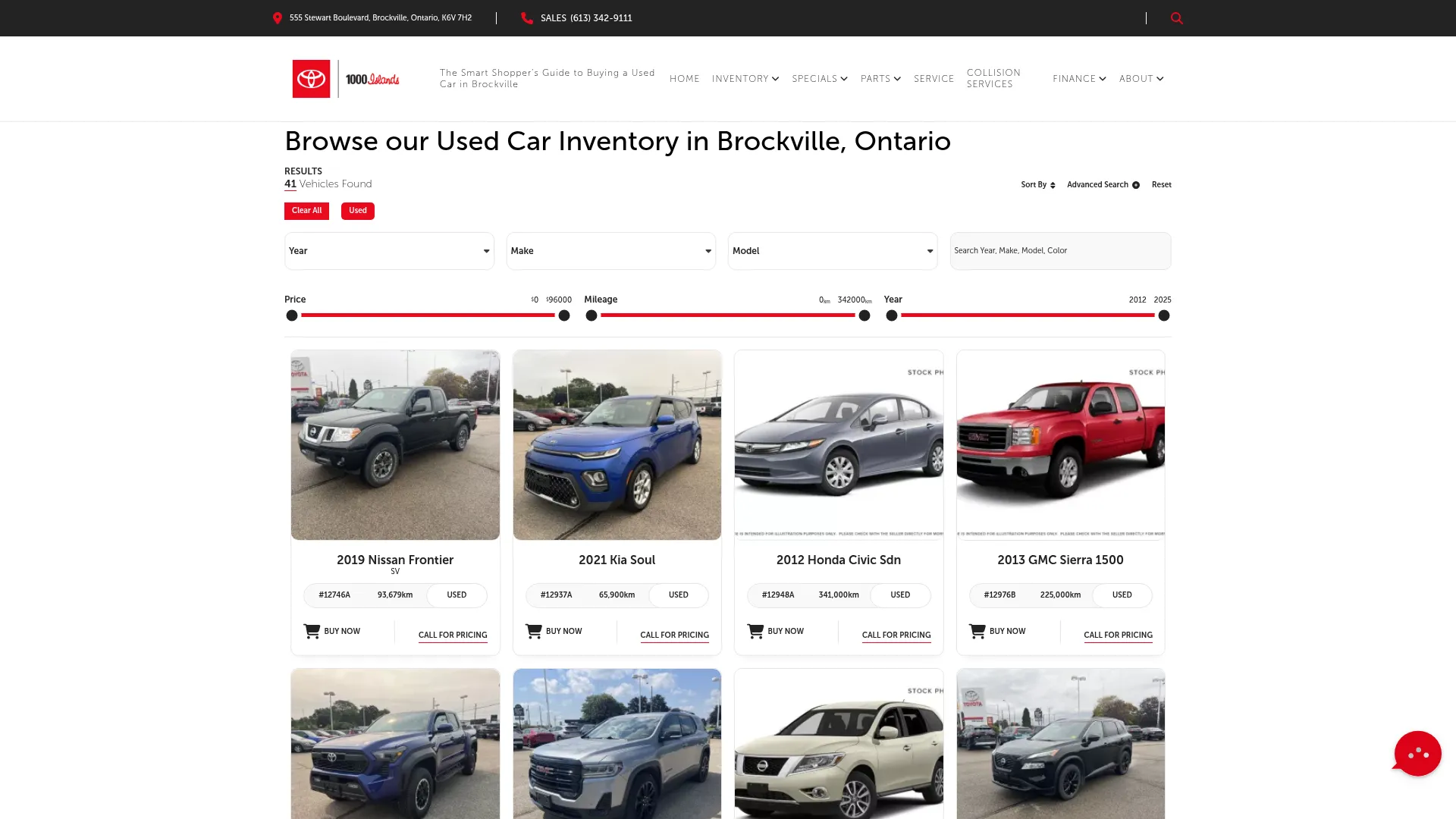
Task: Expand the Year dropdown filter
Action: click(389, 251)
